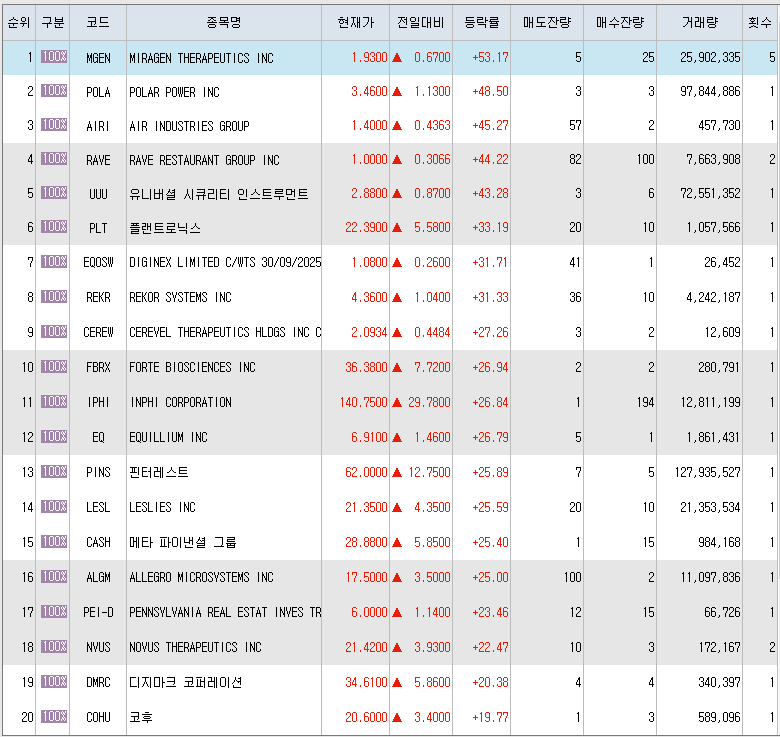
Task: Sort by the 등락률 column header
Action: [482, 22]
